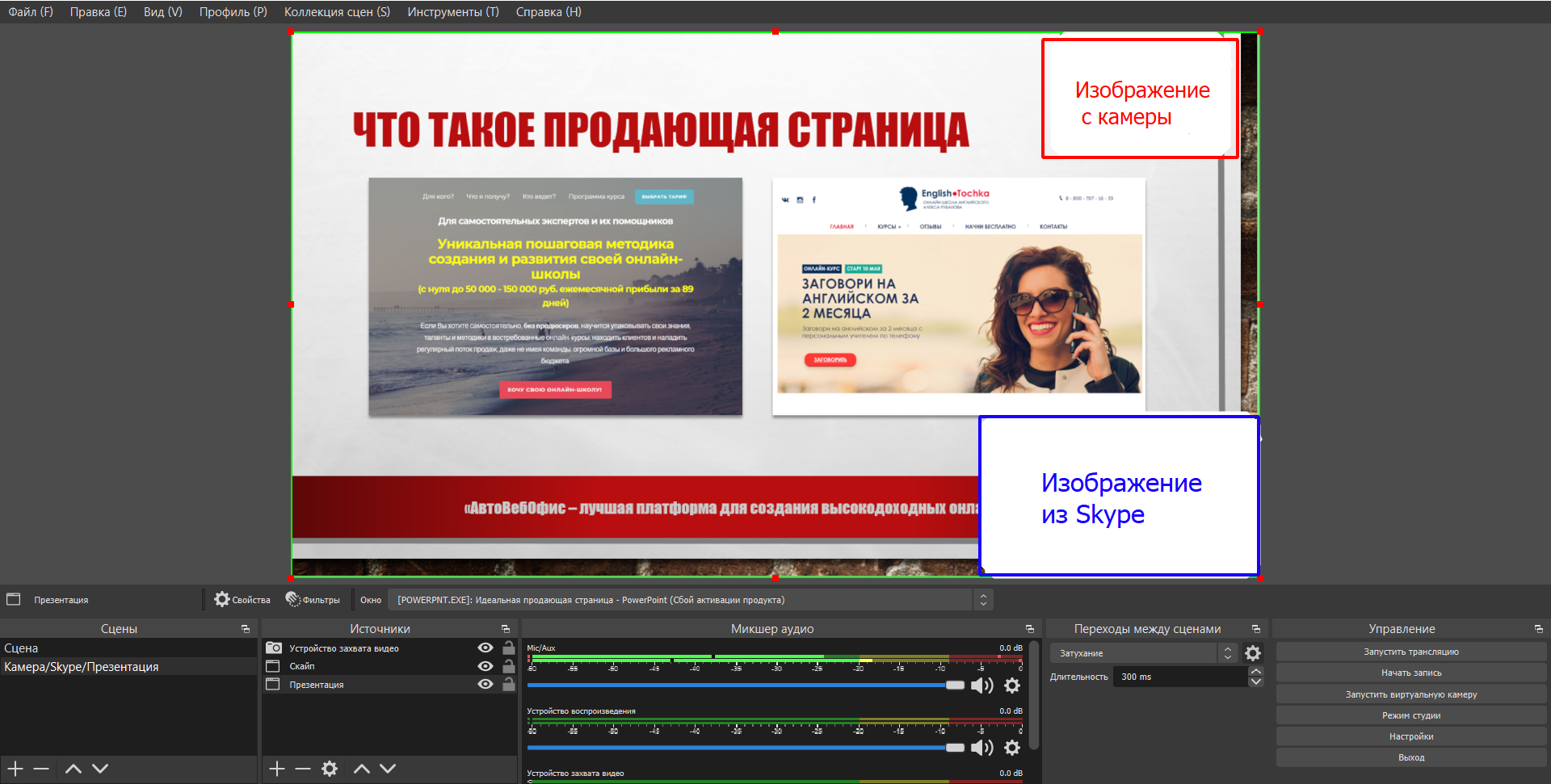Open the Справка (H) menu
1551x784 pixels.
pos(549,12)
